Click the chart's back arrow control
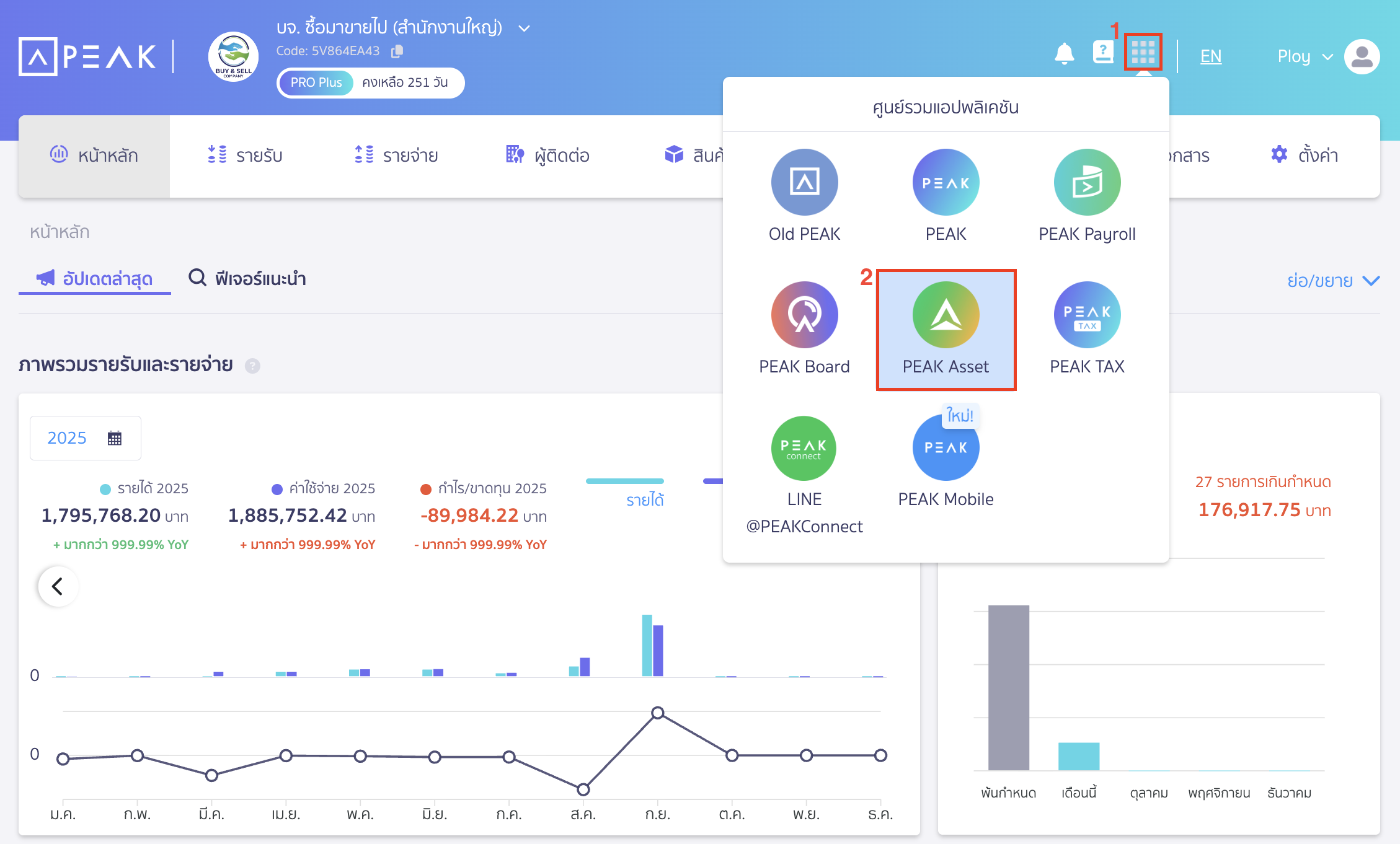The height and width of the screenshot is (844, 1400). [57, 586]
